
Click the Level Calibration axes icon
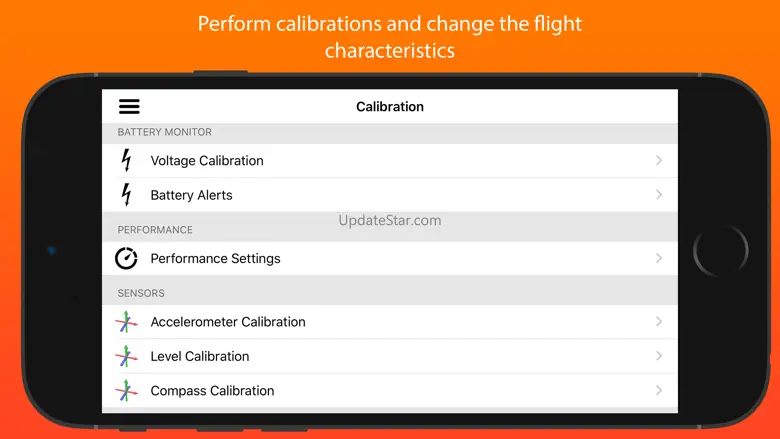(x=126, y=356)
